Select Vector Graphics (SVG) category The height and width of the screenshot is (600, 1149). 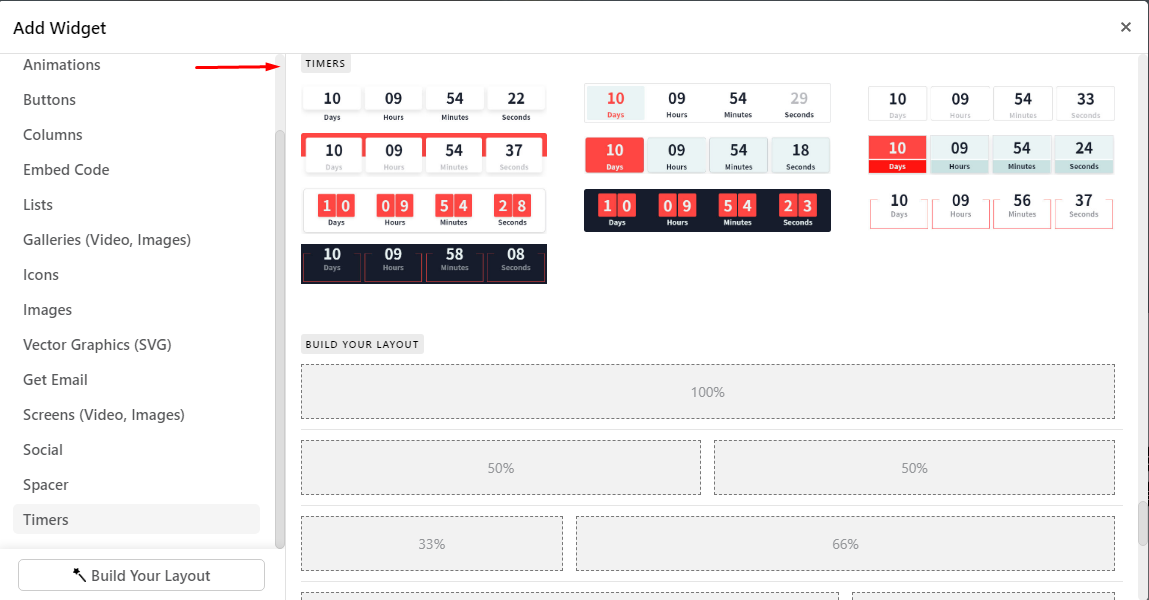pyautogui.click(x=96, y=344)
